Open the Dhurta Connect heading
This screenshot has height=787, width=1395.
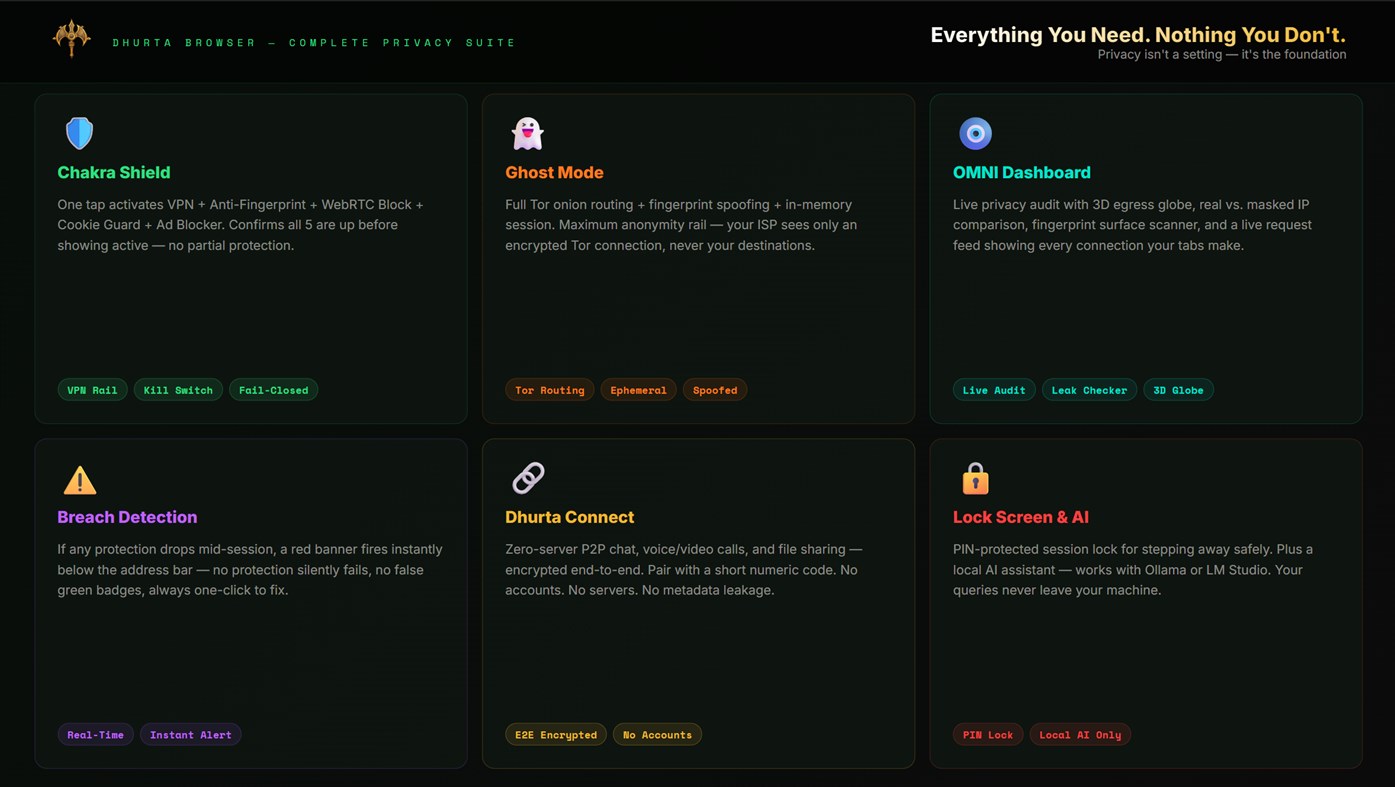[x=569, y=517]
